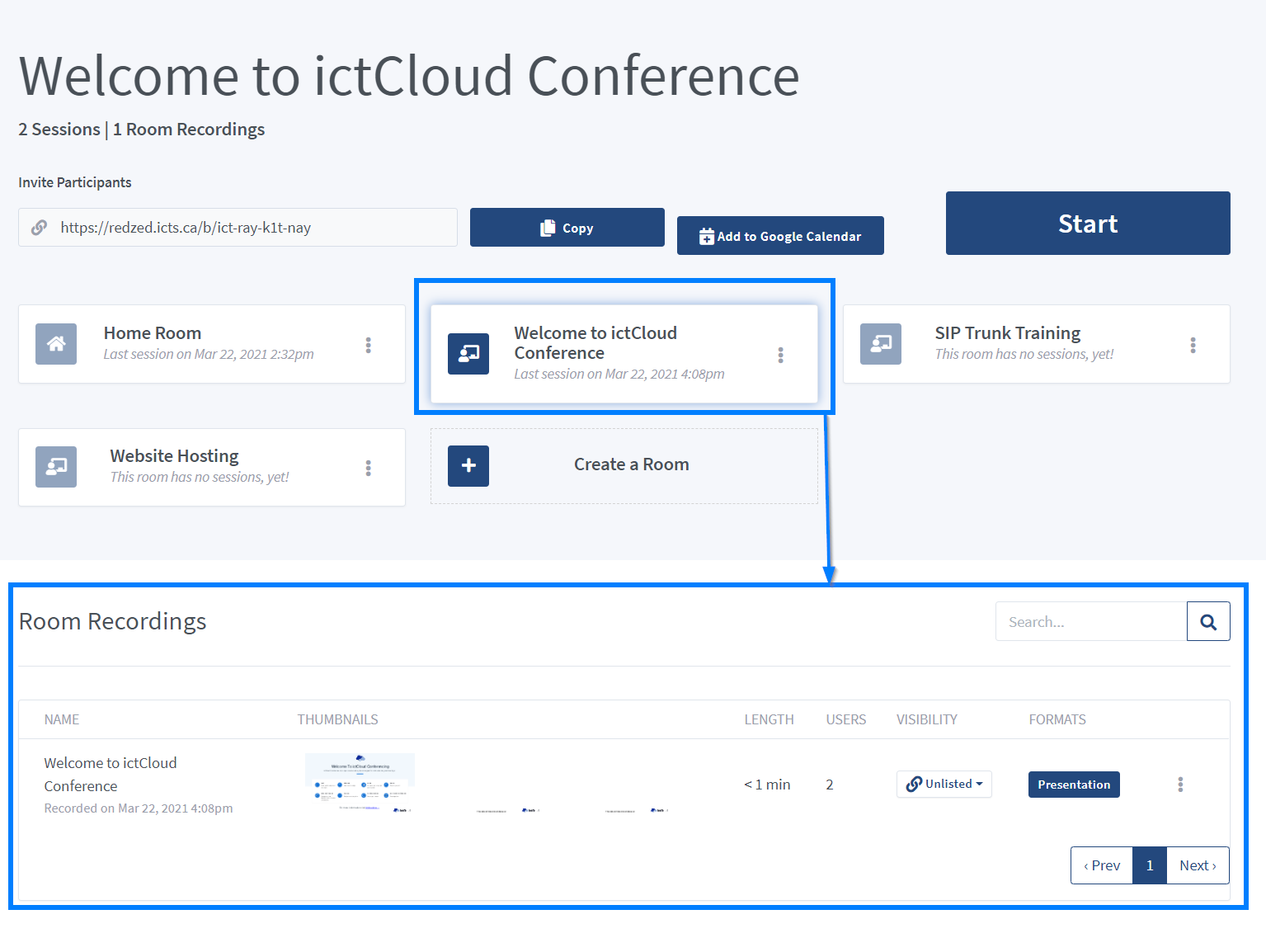Open Website Hosting options dots
This screenshot has height=952, width=1266.
tap(369, 468)
